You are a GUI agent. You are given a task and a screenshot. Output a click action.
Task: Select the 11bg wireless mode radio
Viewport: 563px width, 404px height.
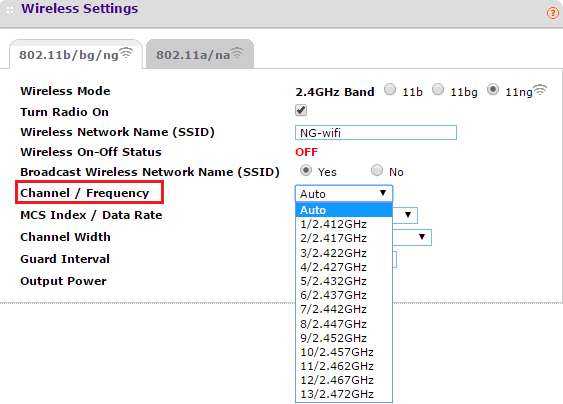click(x=438, y=89)
